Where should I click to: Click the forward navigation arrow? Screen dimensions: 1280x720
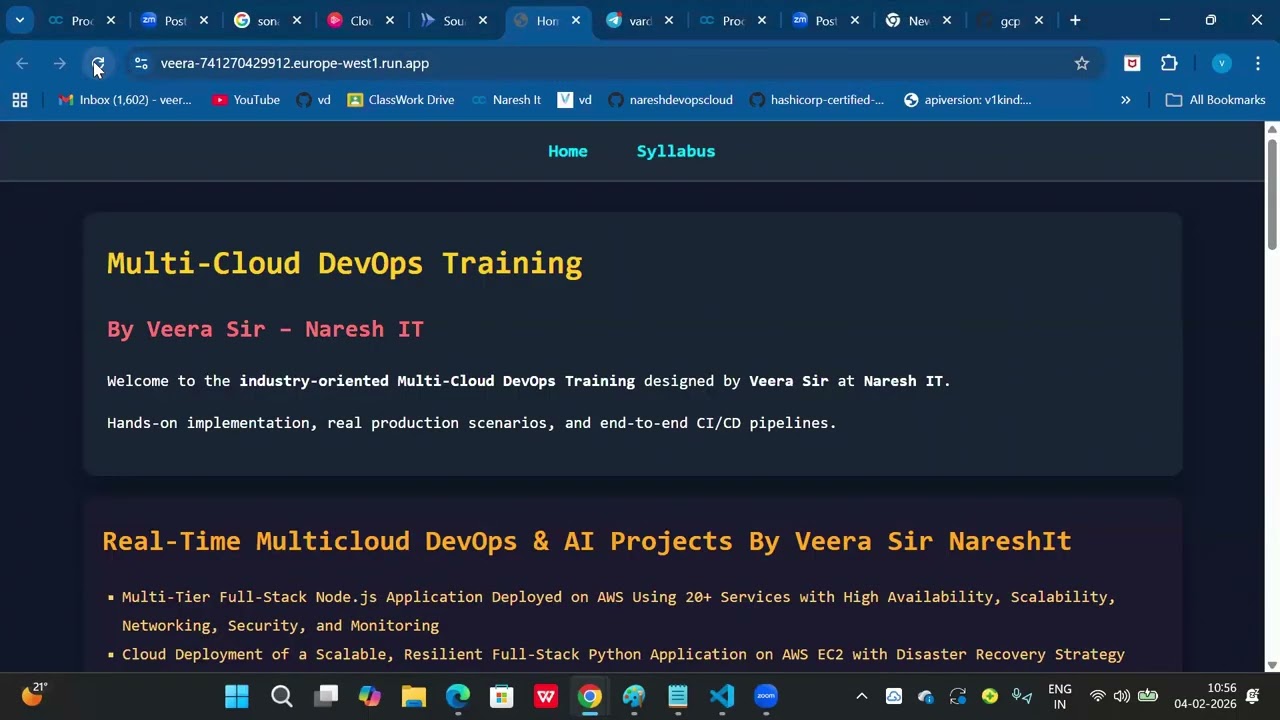pos(60,63)
